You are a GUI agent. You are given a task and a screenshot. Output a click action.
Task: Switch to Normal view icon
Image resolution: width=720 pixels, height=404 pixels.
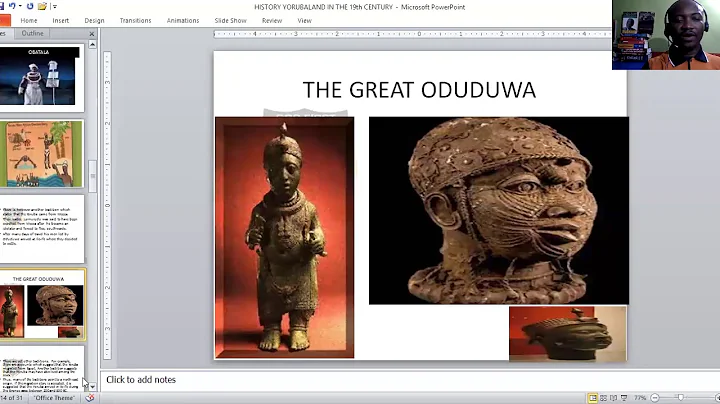click(x=593, y=398)
